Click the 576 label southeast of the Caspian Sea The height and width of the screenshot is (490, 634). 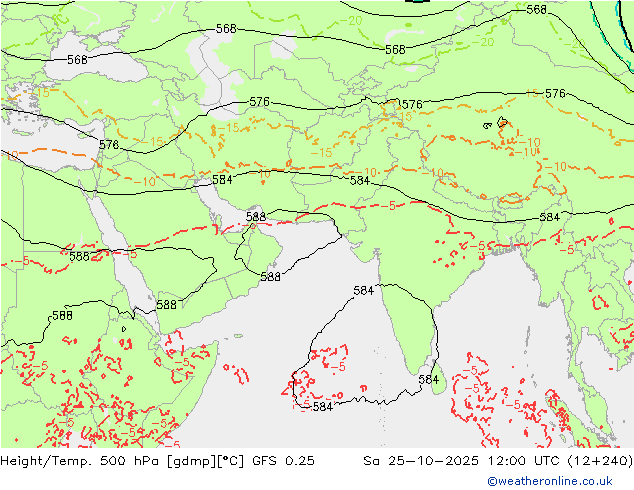coord(259,101)
